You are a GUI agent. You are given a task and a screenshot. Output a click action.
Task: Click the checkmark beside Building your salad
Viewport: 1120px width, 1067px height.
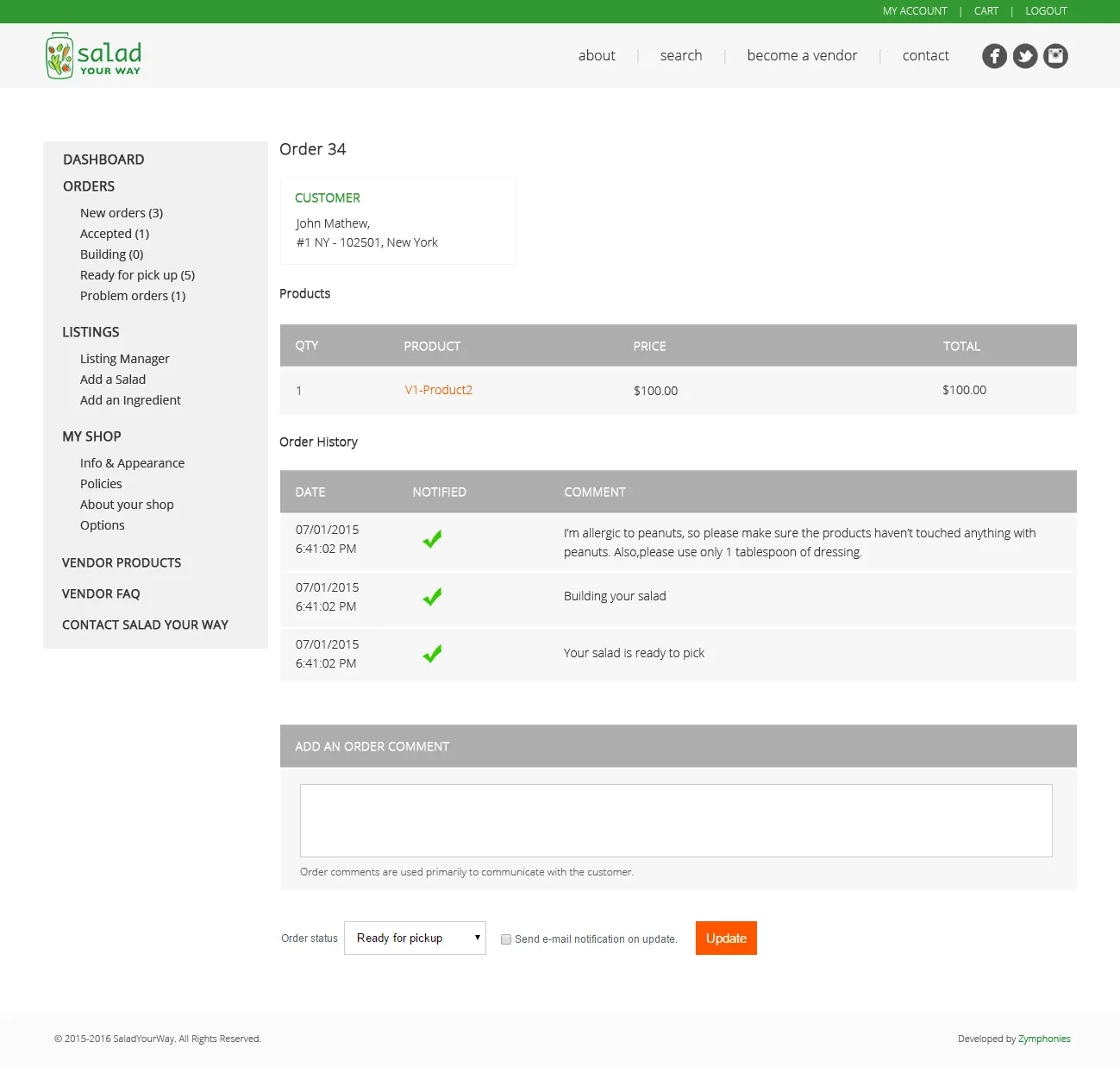coord(432,597)
